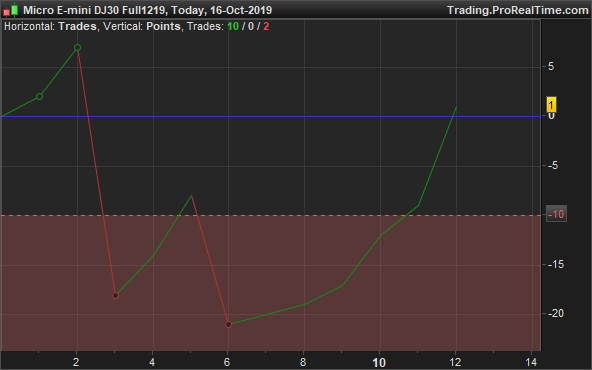Click the vertical axis label -5
Screen dimensions: 592x370
553,165
